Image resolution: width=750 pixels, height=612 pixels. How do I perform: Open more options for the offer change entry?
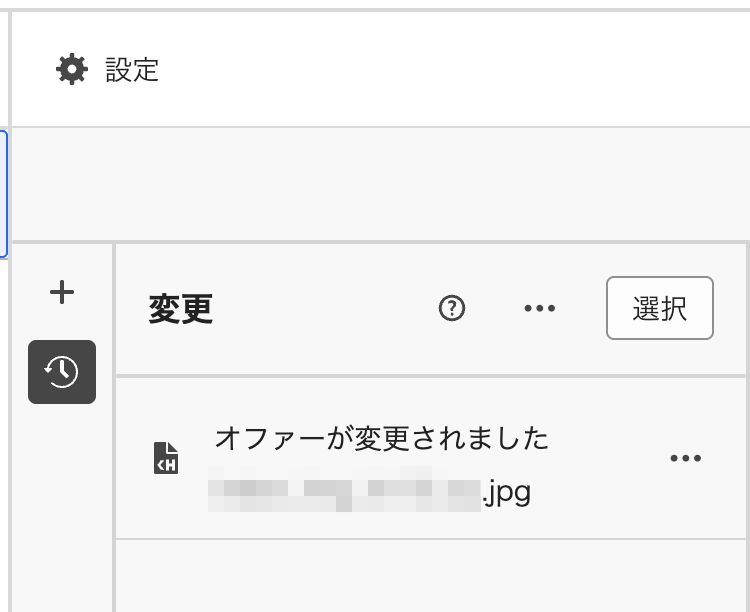pos(685,459)
